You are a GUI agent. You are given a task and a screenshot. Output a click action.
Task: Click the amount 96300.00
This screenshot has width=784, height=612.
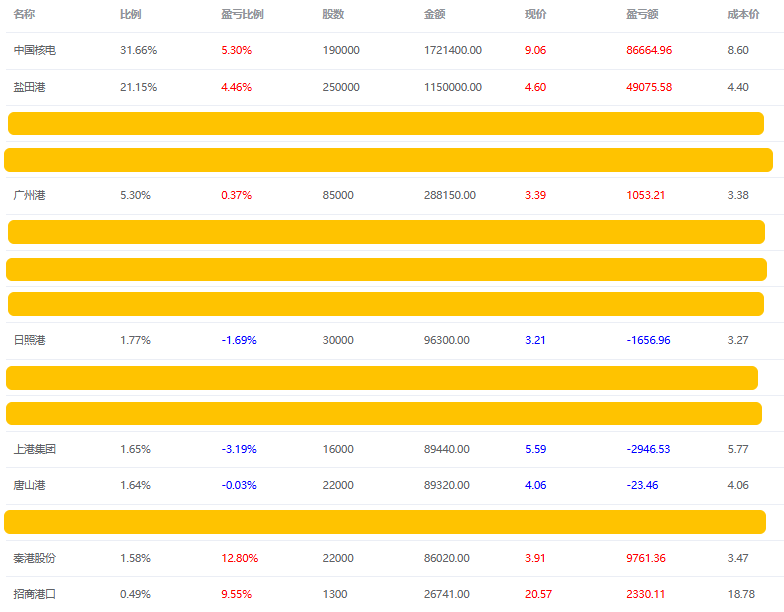click(447, 340)
